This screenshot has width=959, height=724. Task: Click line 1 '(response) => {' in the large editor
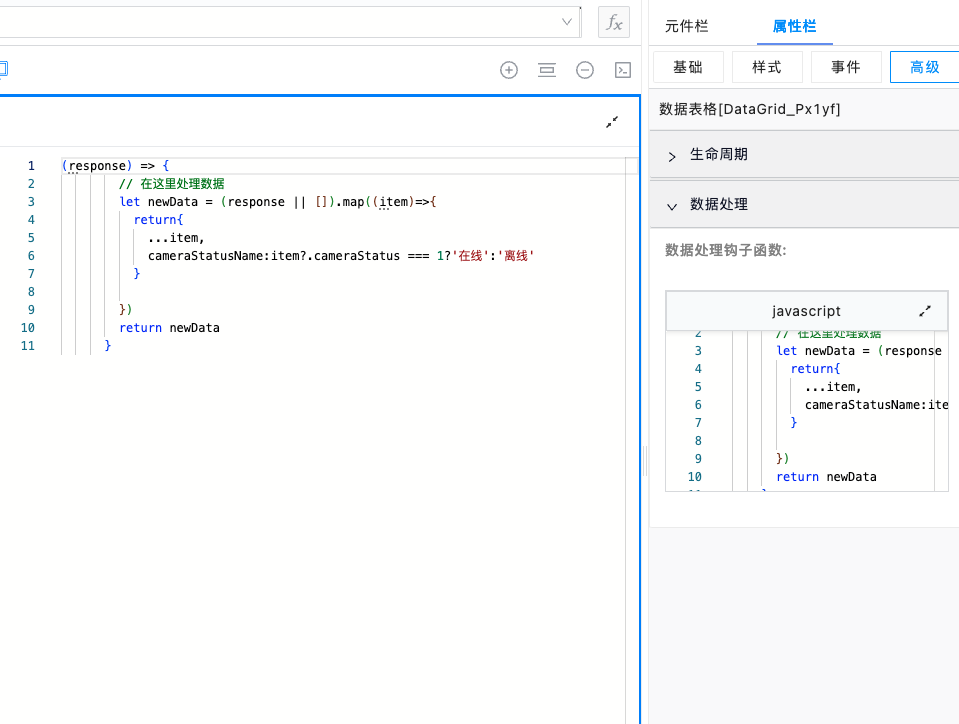point(116,166)
